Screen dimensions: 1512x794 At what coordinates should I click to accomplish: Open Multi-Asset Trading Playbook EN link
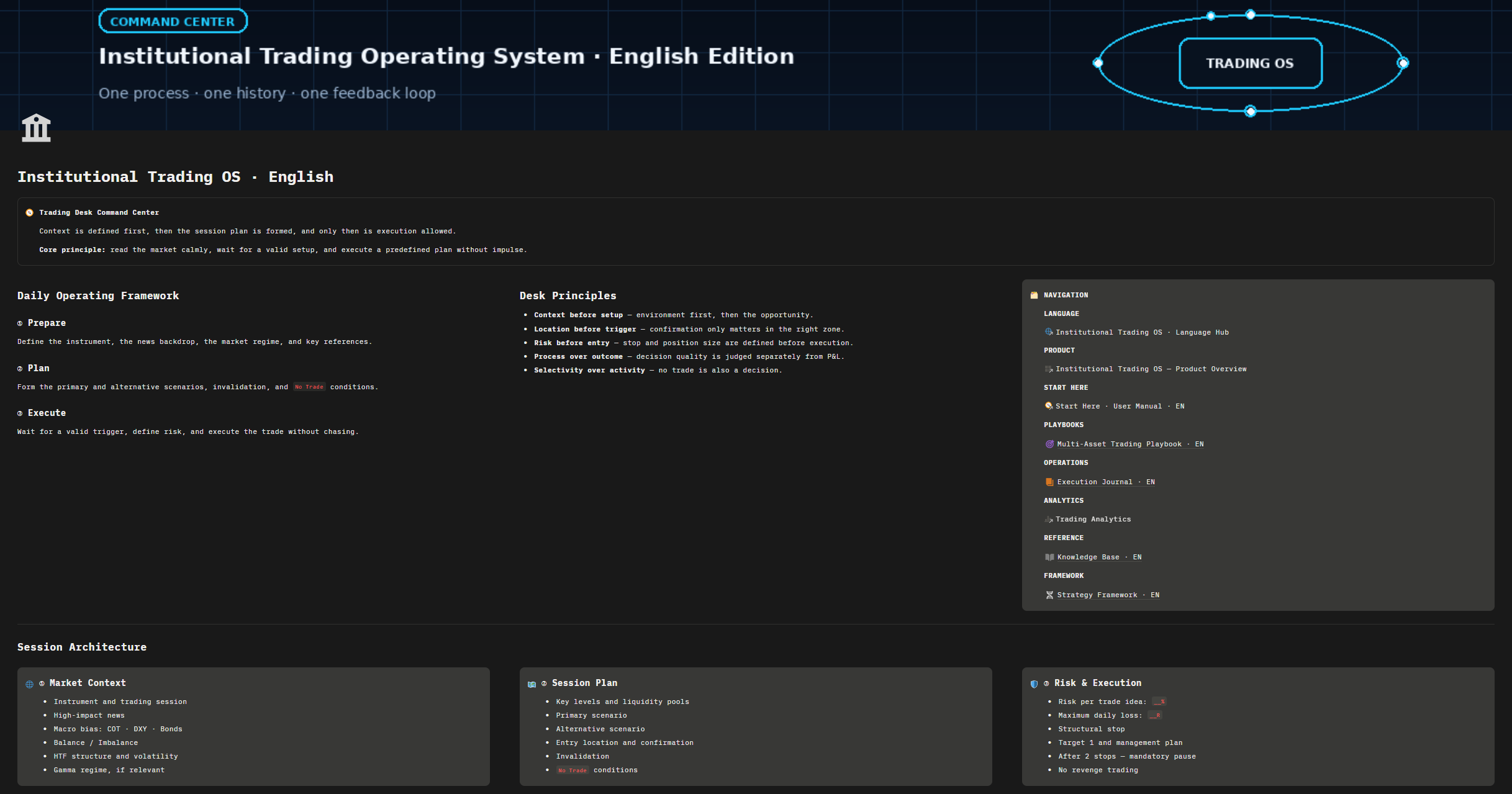pyautogui.click(x=1130, y=444)
